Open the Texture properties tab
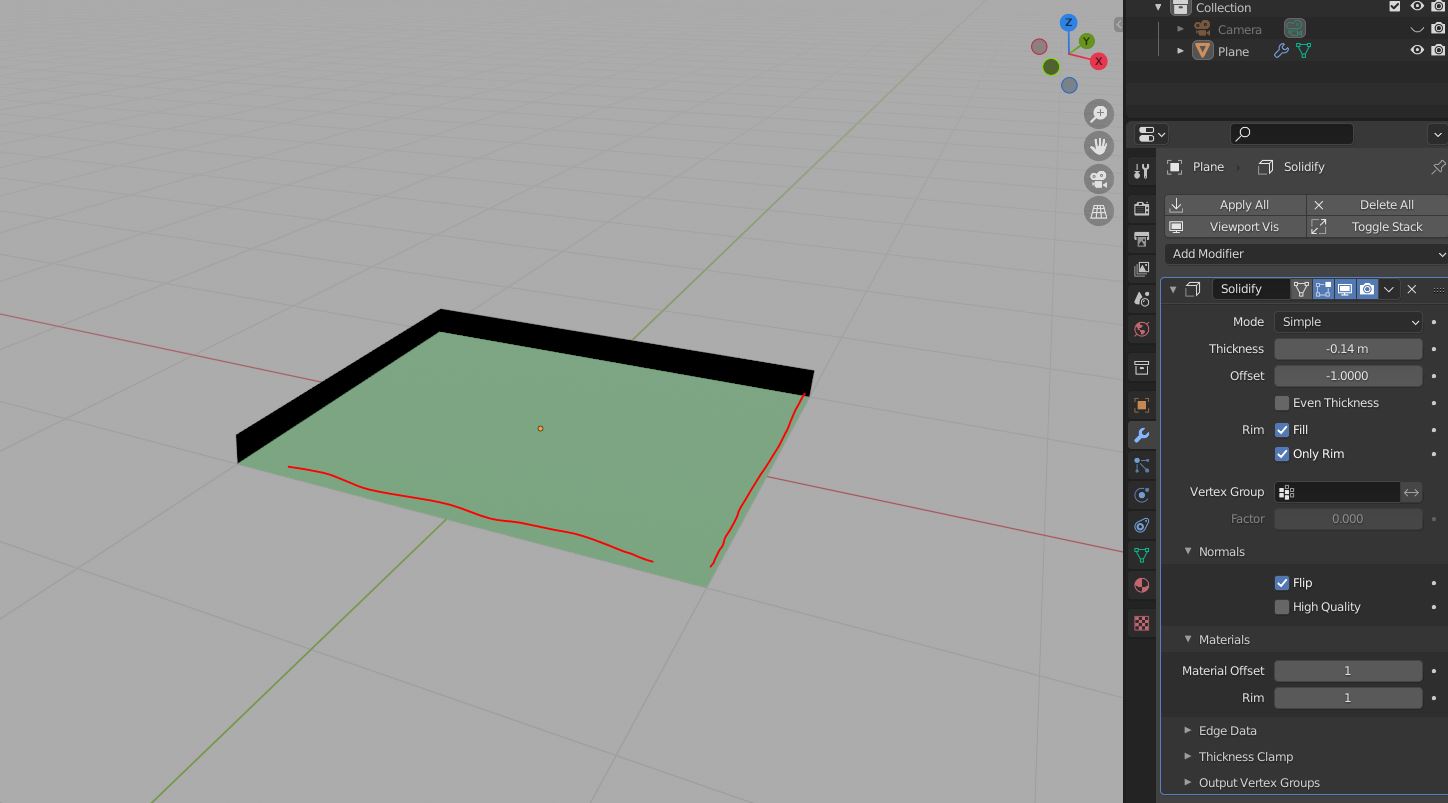This screenshot has width=1448, height=803. [1141, 623]
